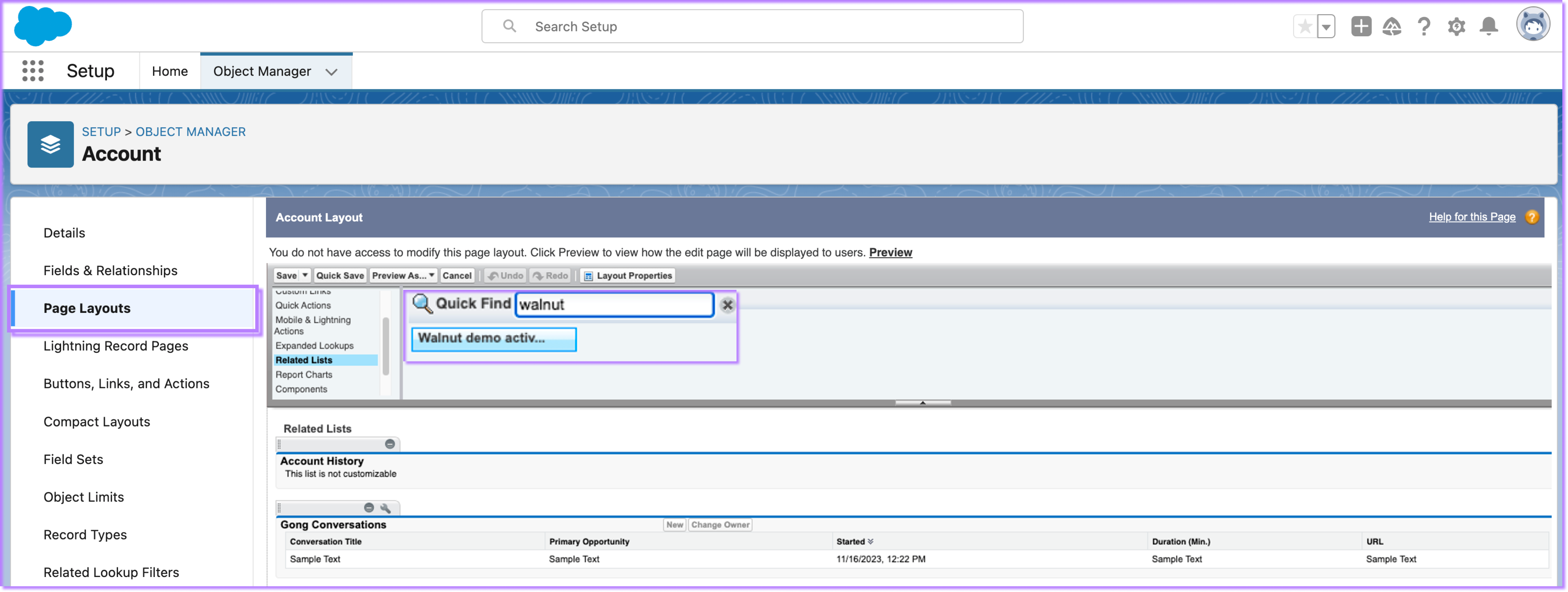Open the global actions plus icon

click(x=1361, y=26)
